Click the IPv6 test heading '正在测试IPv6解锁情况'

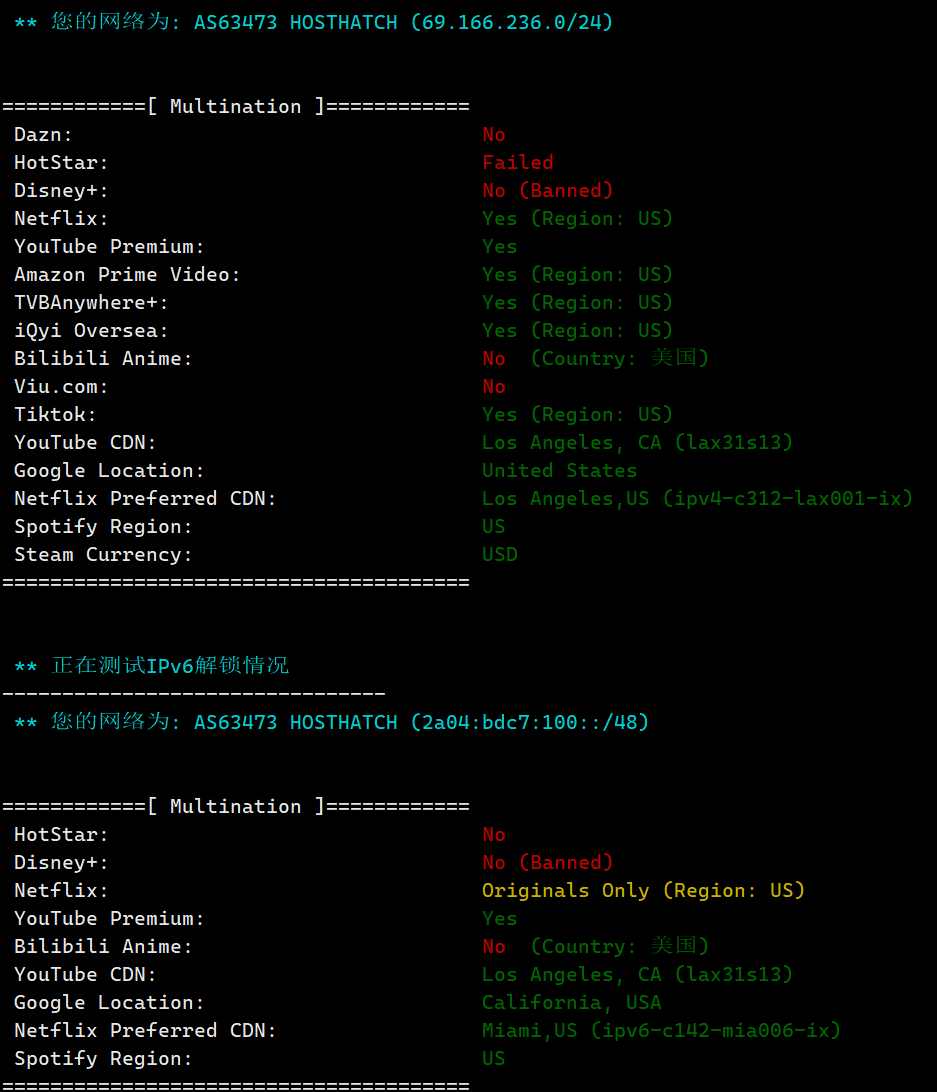[x=170, y=666]
